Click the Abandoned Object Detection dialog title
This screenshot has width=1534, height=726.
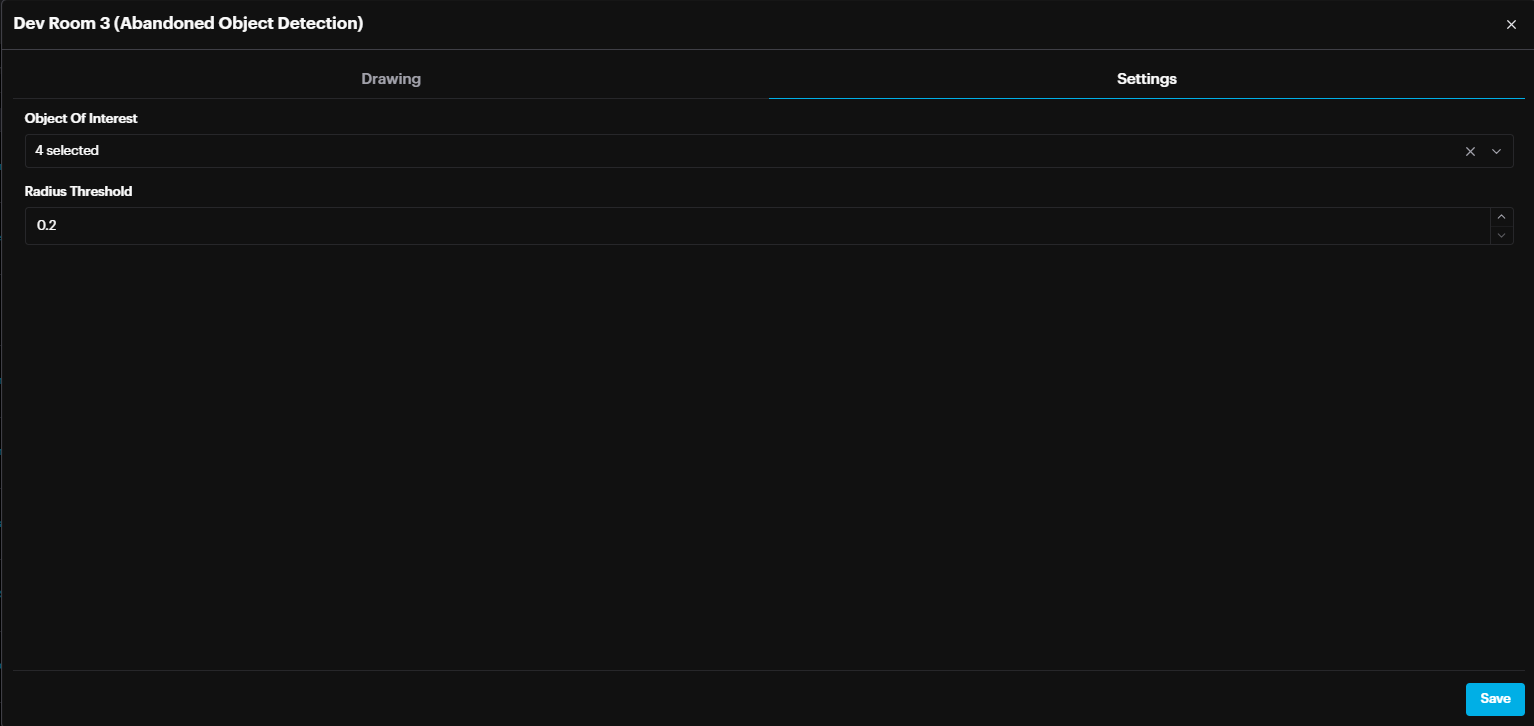[x=188, y=23]
